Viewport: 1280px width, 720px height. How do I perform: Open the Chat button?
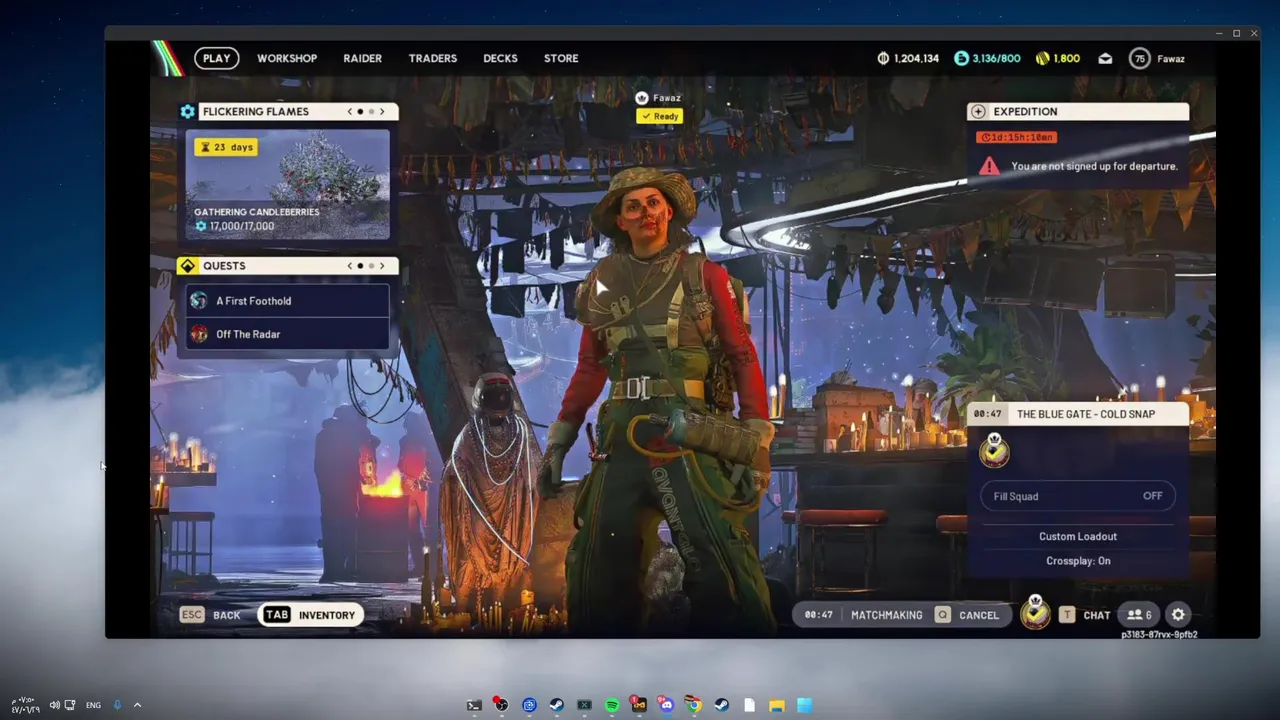pyautogui.click(x=1085, y=615)
